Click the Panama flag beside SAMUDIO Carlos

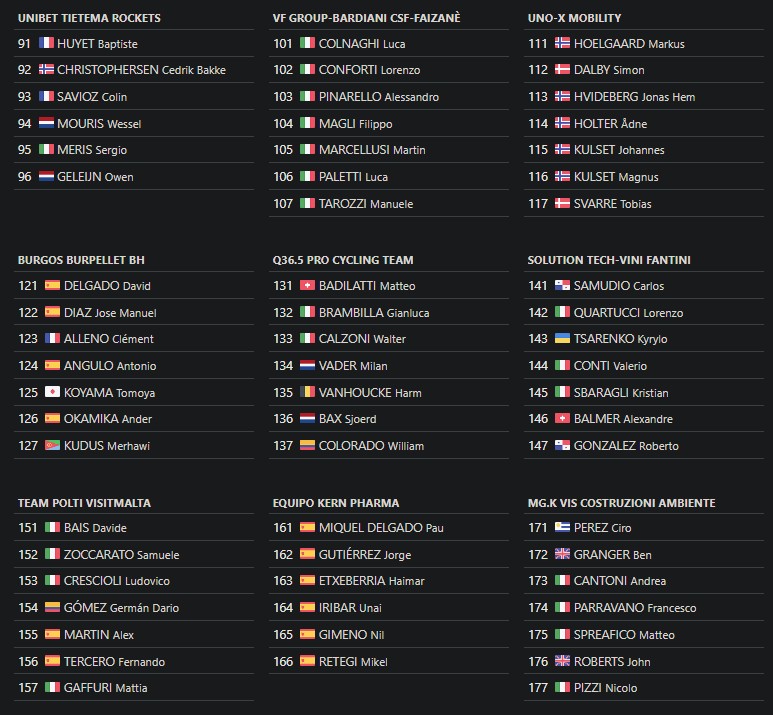(562, 285)
